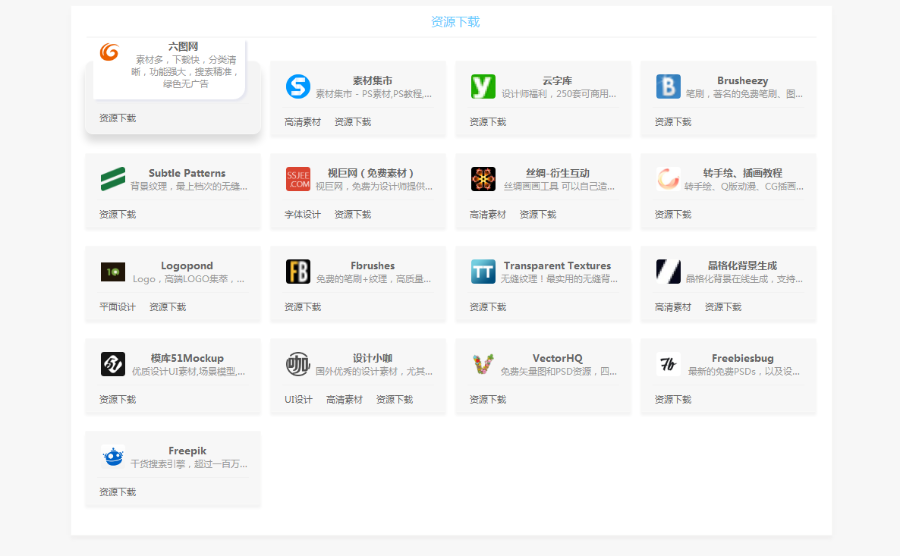Click 资源下载 tag under 模库51Mockup
This screenshot has height=556, width=900.
pyautogui.click(x=118, y=400)
